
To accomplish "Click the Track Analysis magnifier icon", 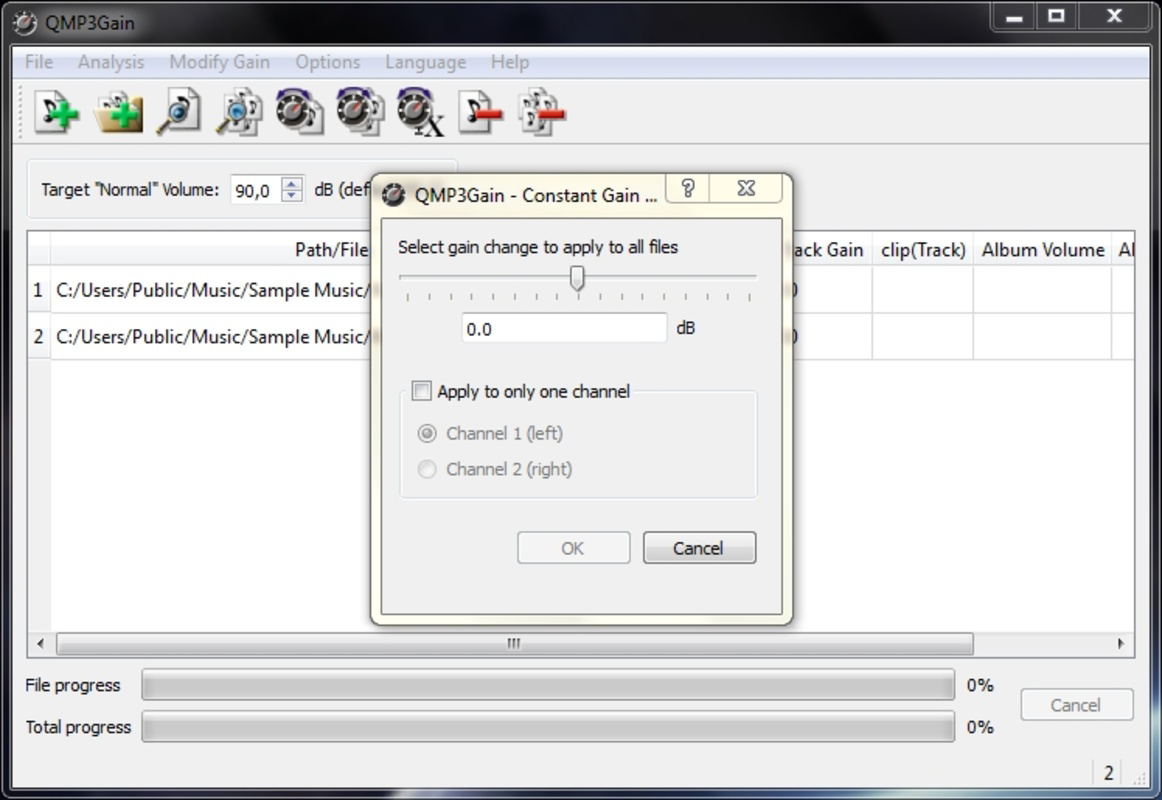I will (x=179, y=113).
